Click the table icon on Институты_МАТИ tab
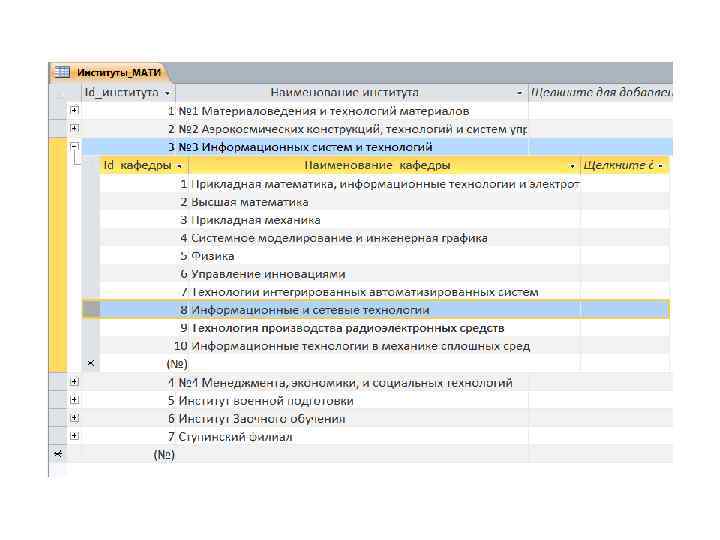 click(62, 72)
